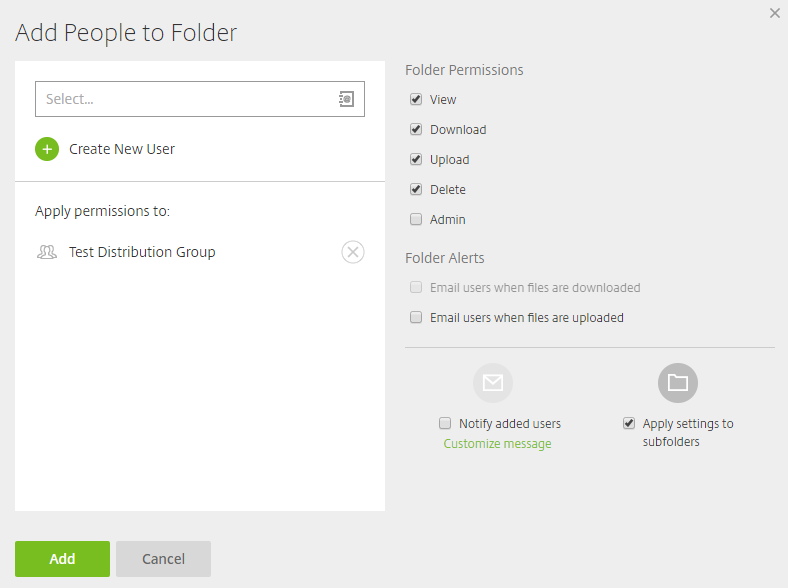Disable the Delete permission
The image size is (788, 588).
tap(416, 189)
